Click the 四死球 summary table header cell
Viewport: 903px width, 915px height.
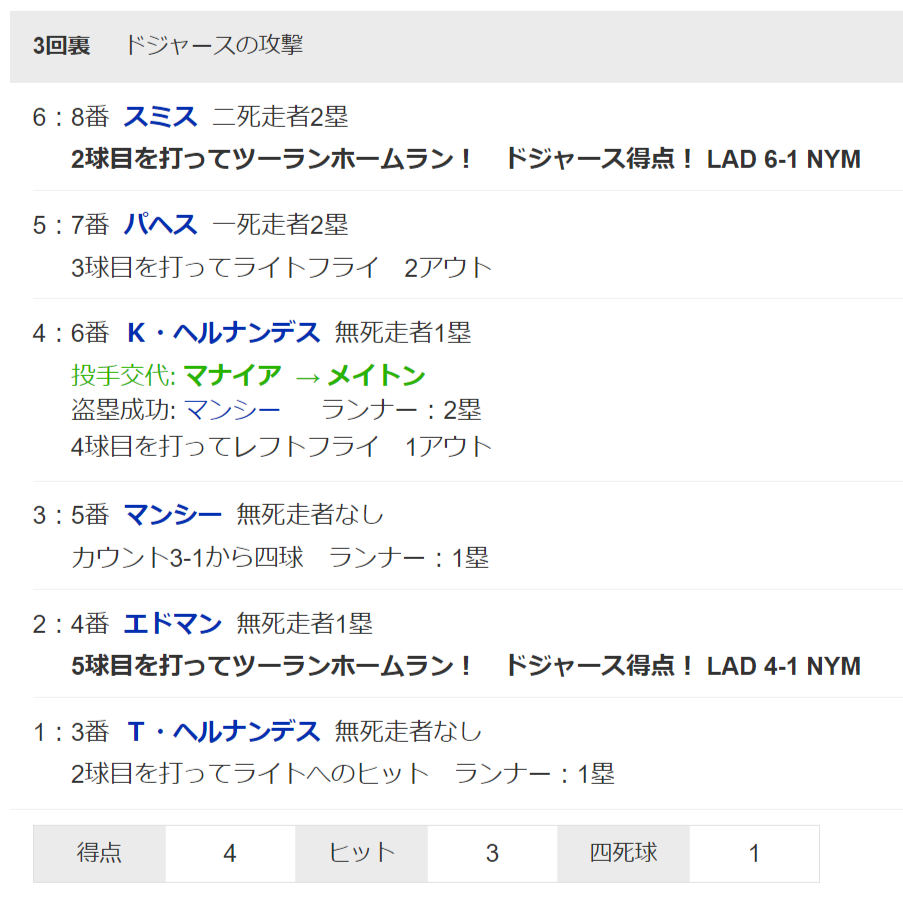tap(623, 853)
